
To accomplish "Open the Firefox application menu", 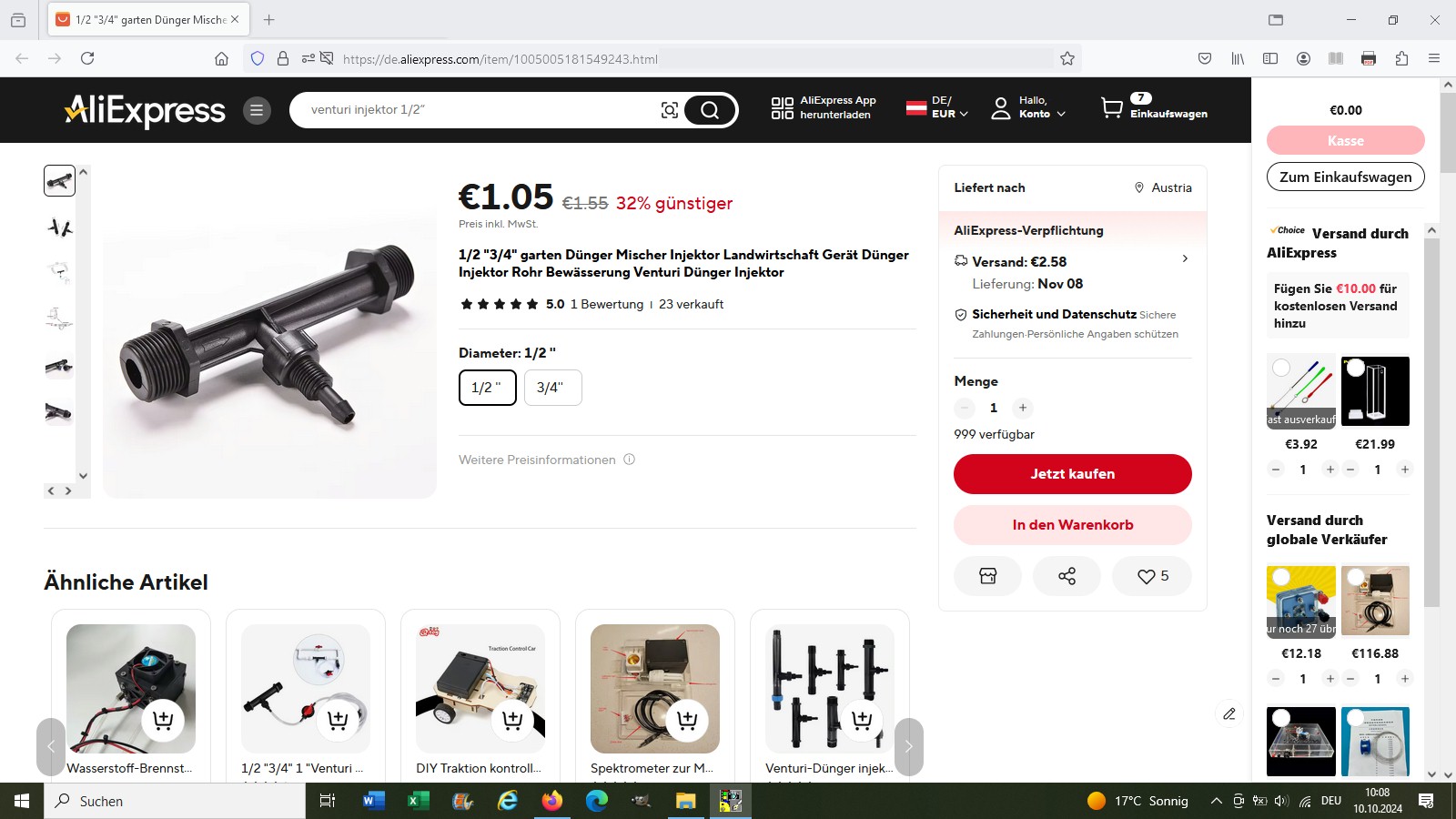I will [x=1434, y=58].
